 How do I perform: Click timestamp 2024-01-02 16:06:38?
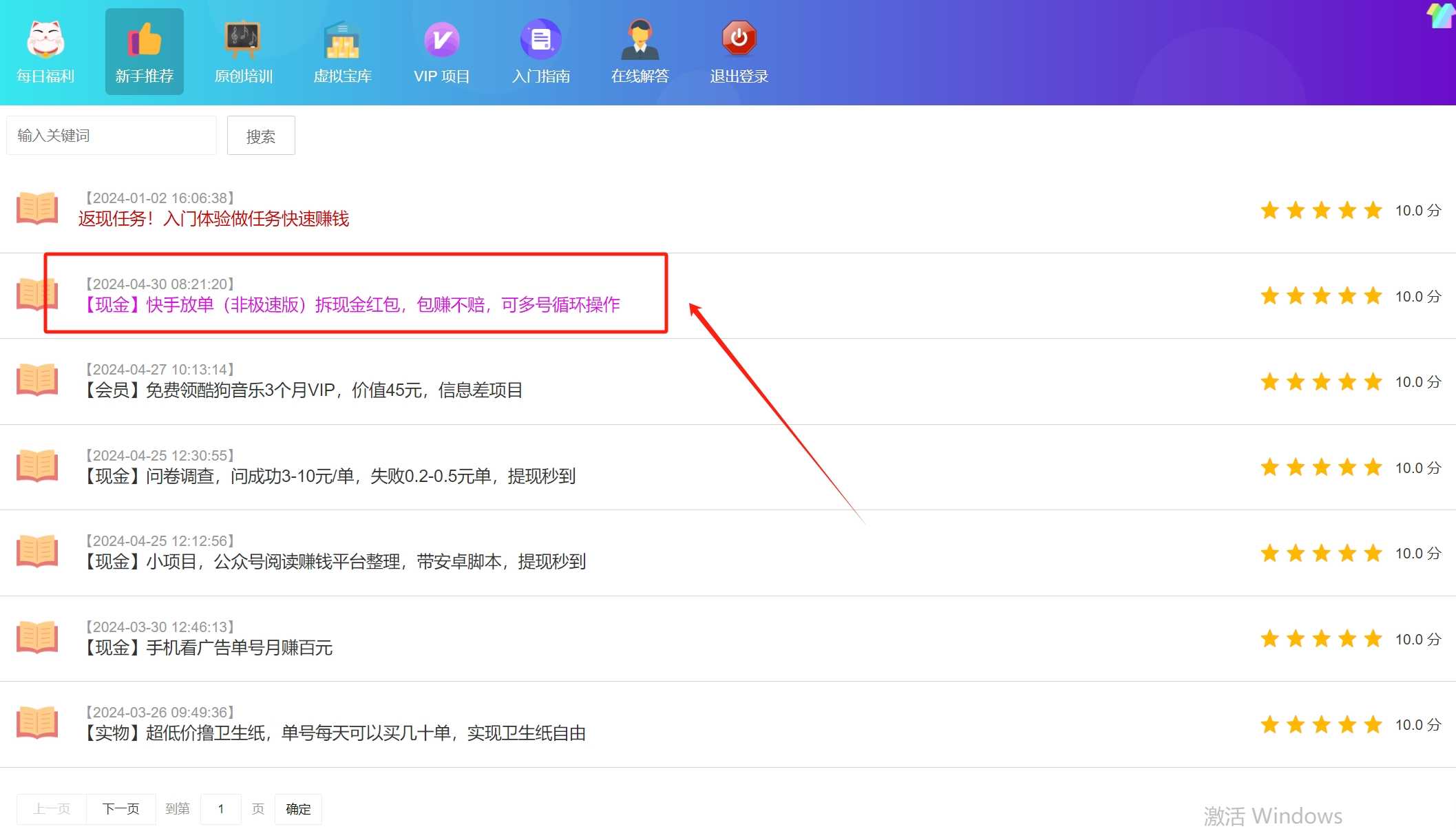pos(160,198)
